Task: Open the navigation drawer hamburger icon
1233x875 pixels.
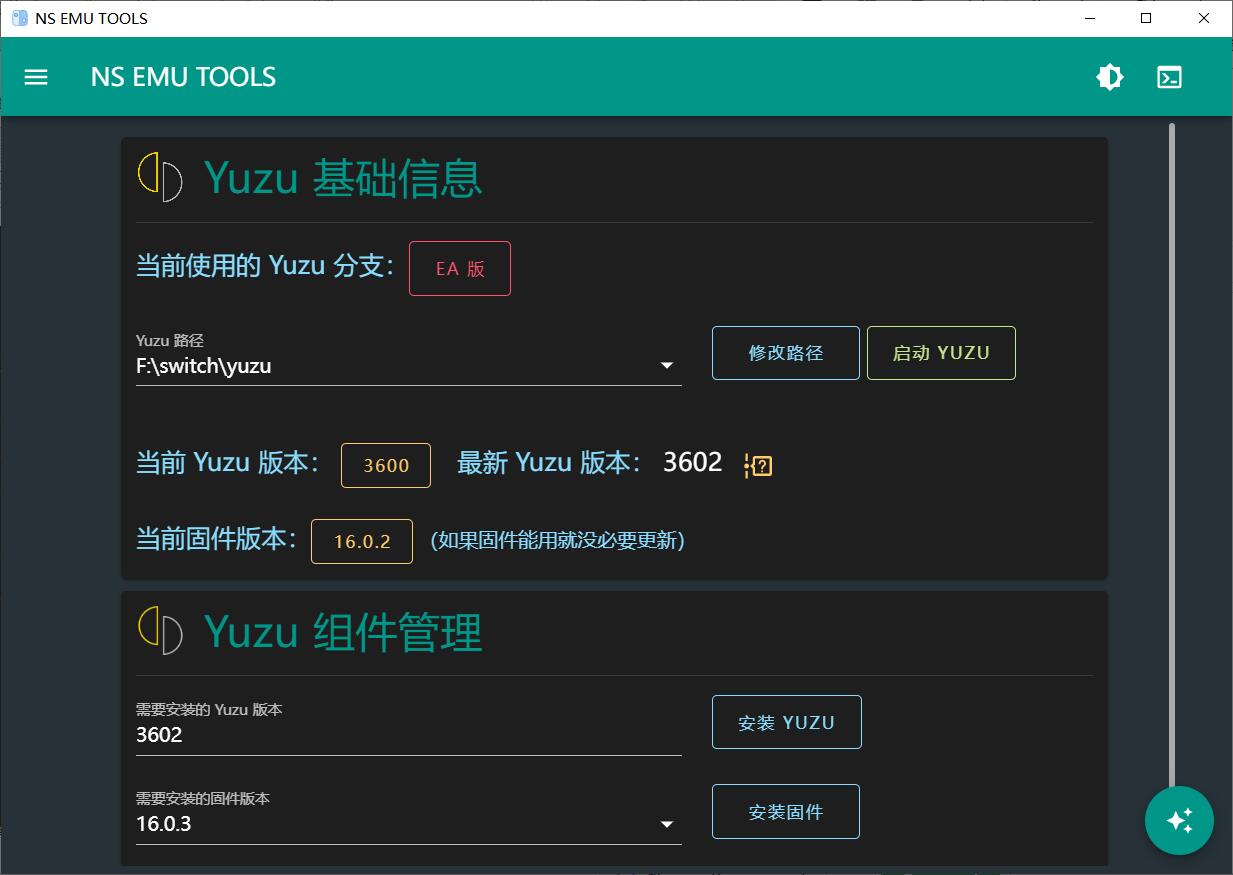Action: (36, 77)
